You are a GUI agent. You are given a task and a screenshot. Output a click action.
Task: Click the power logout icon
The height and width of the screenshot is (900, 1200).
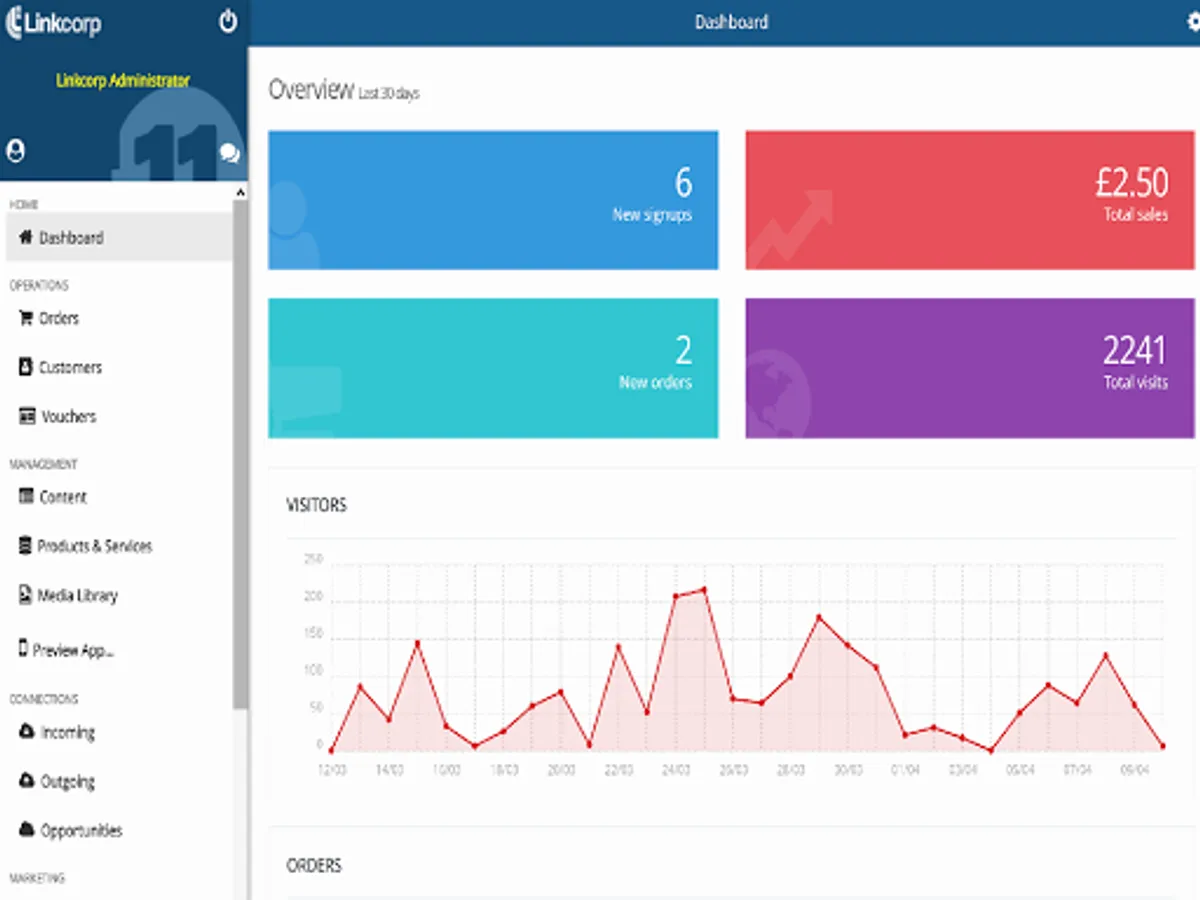(228, 21)
